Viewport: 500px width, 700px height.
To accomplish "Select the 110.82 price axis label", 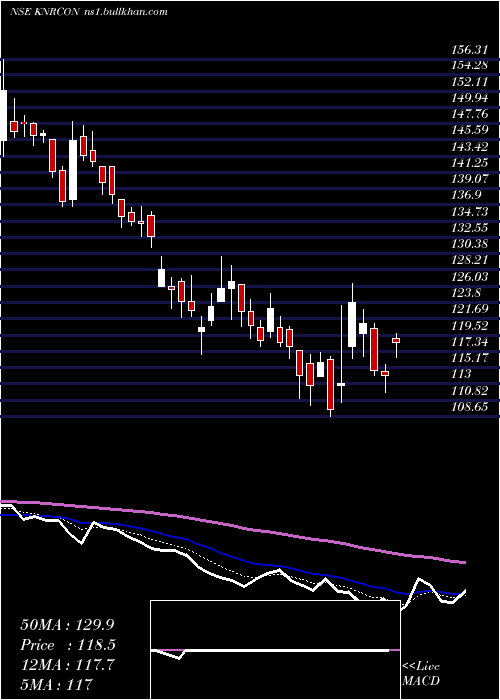I will 469,391.
